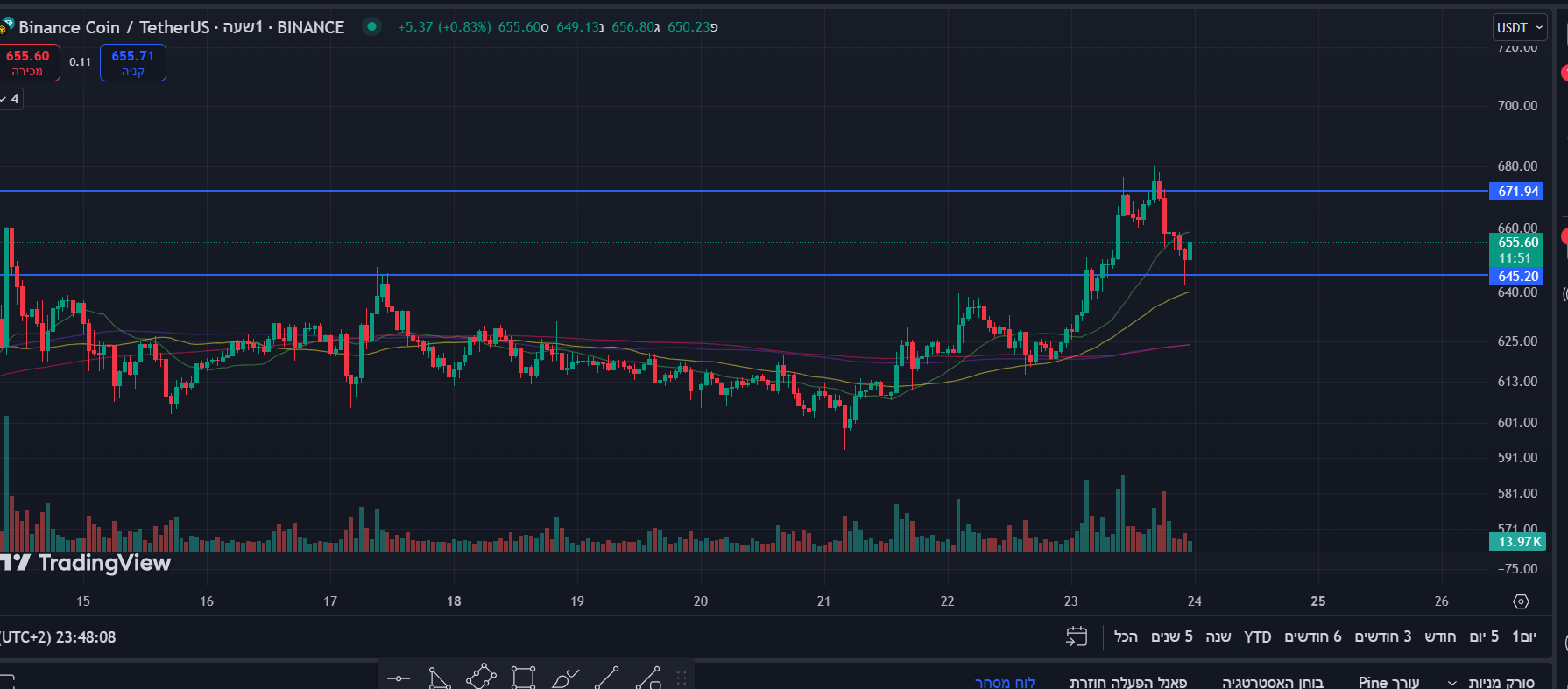Open the chart settings gear icon
The width and height of the screenshot is (1568, 689).
coord(1521,601)
